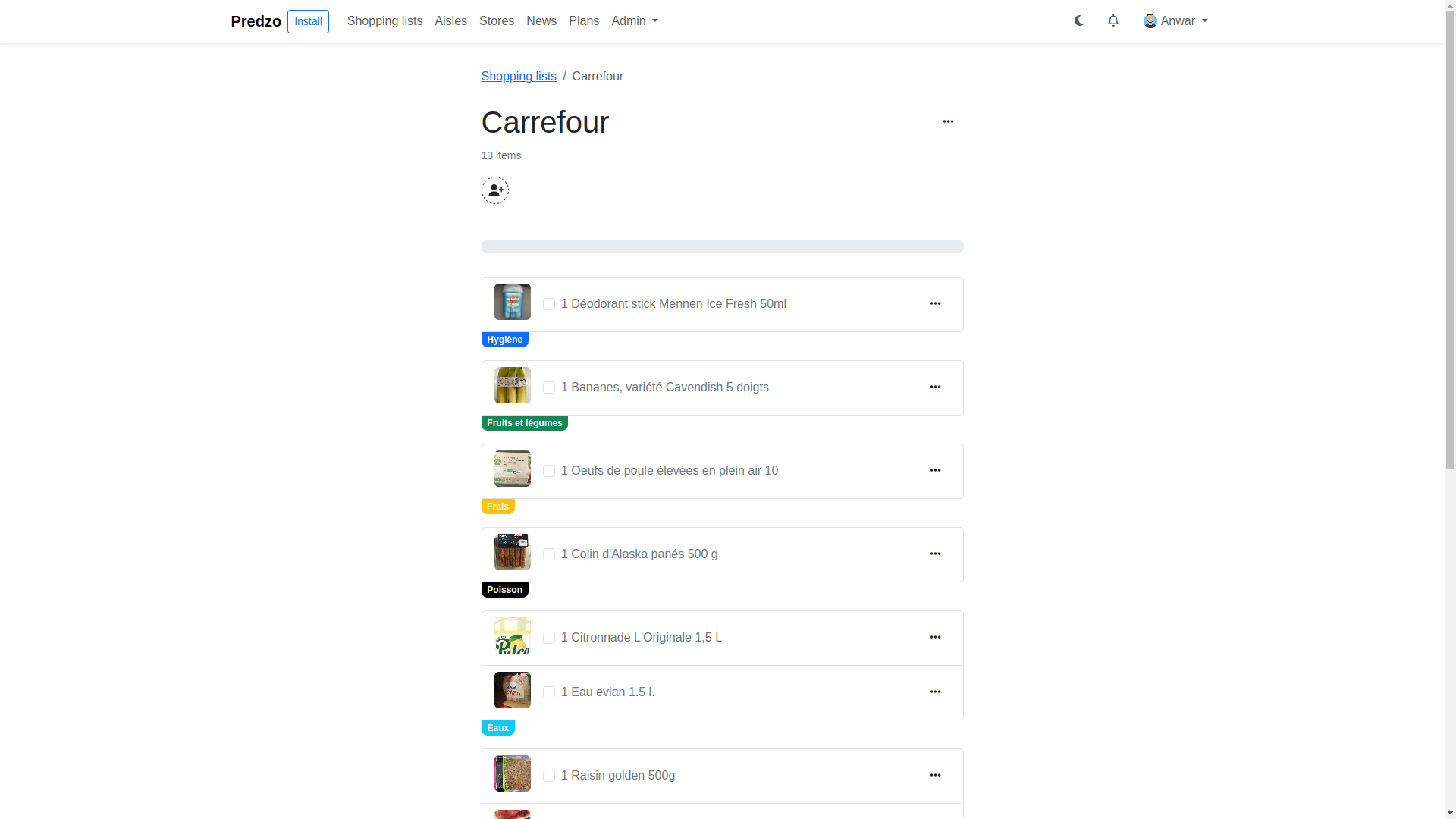Check off the Bananes Cavendish item
Image resolution: width=1456 pixels, height=819 pixels.
(549, 388)
